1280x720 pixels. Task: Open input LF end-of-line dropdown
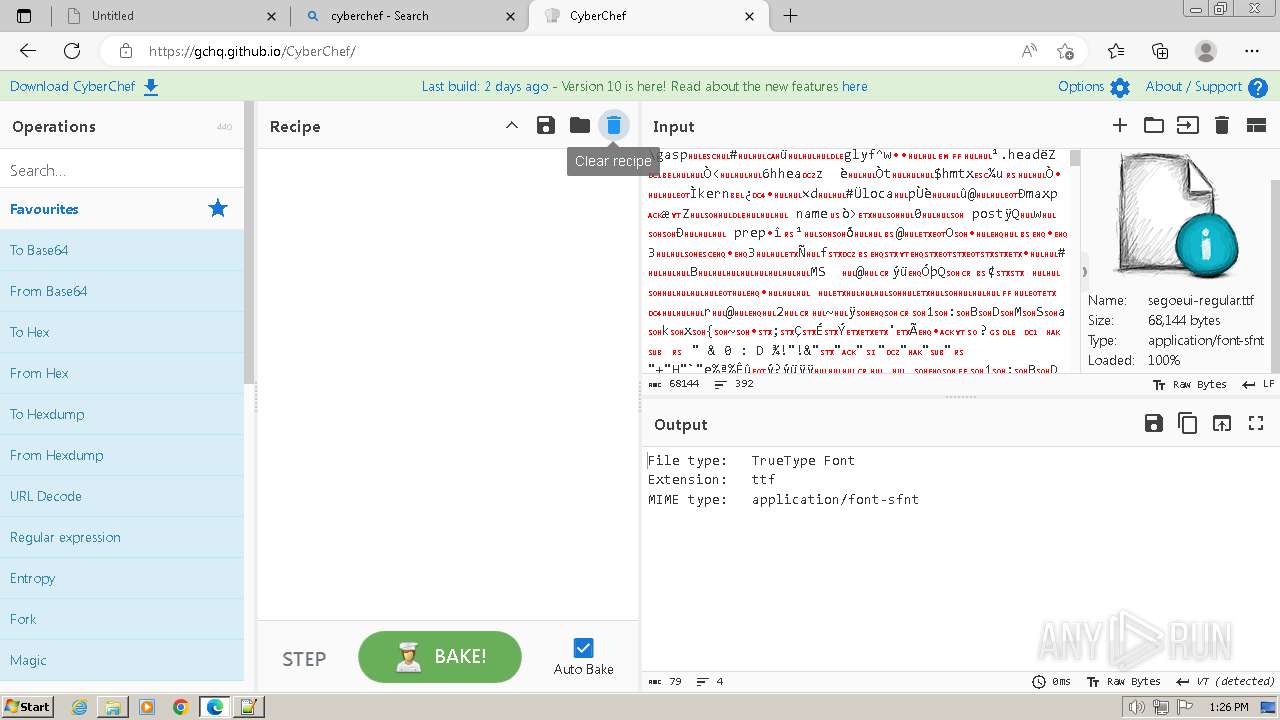[x=1258, y=384]
